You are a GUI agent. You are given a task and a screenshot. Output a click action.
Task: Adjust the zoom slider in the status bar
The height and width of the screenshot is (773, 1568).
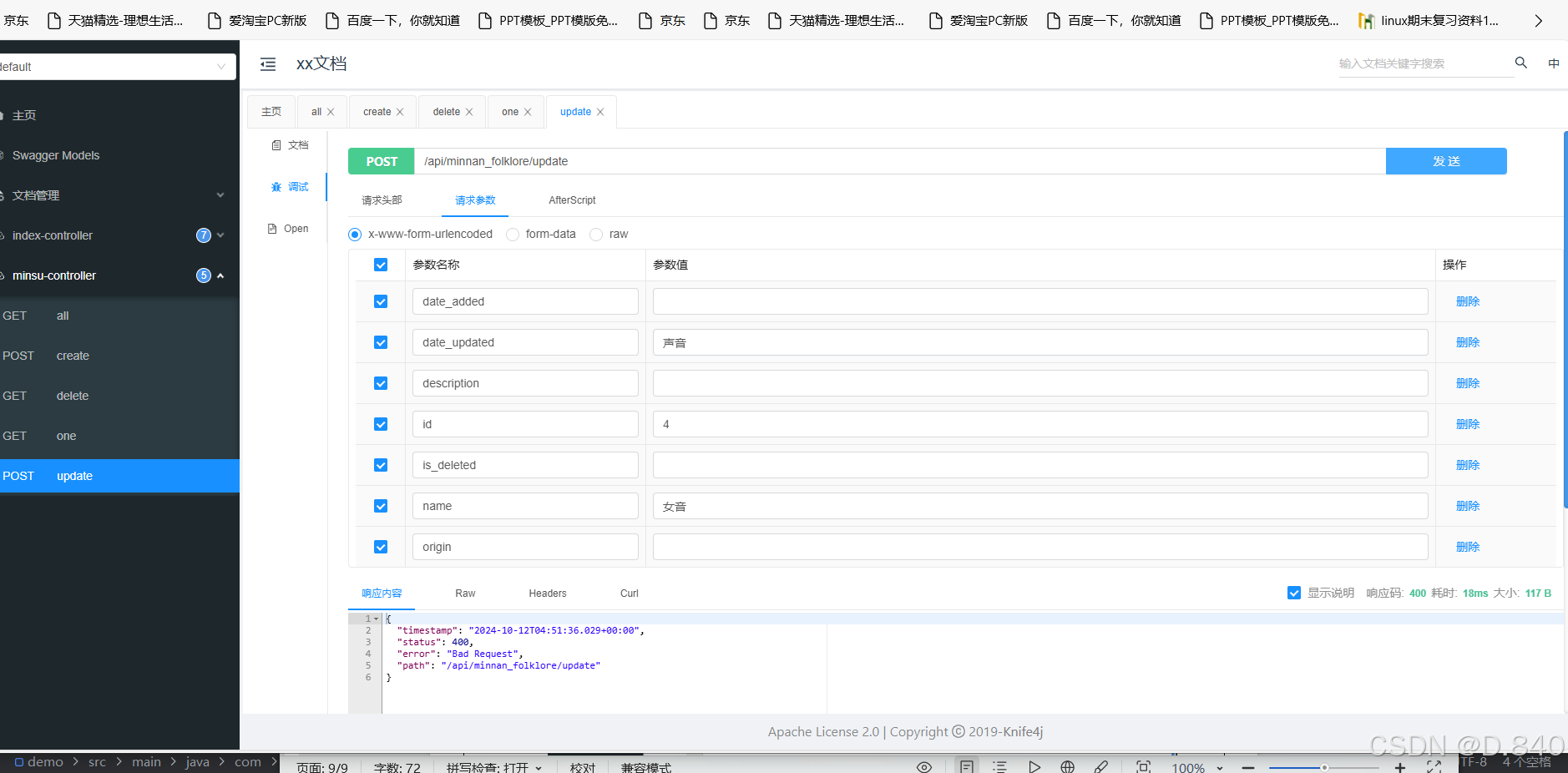(x=1323, y=765)
